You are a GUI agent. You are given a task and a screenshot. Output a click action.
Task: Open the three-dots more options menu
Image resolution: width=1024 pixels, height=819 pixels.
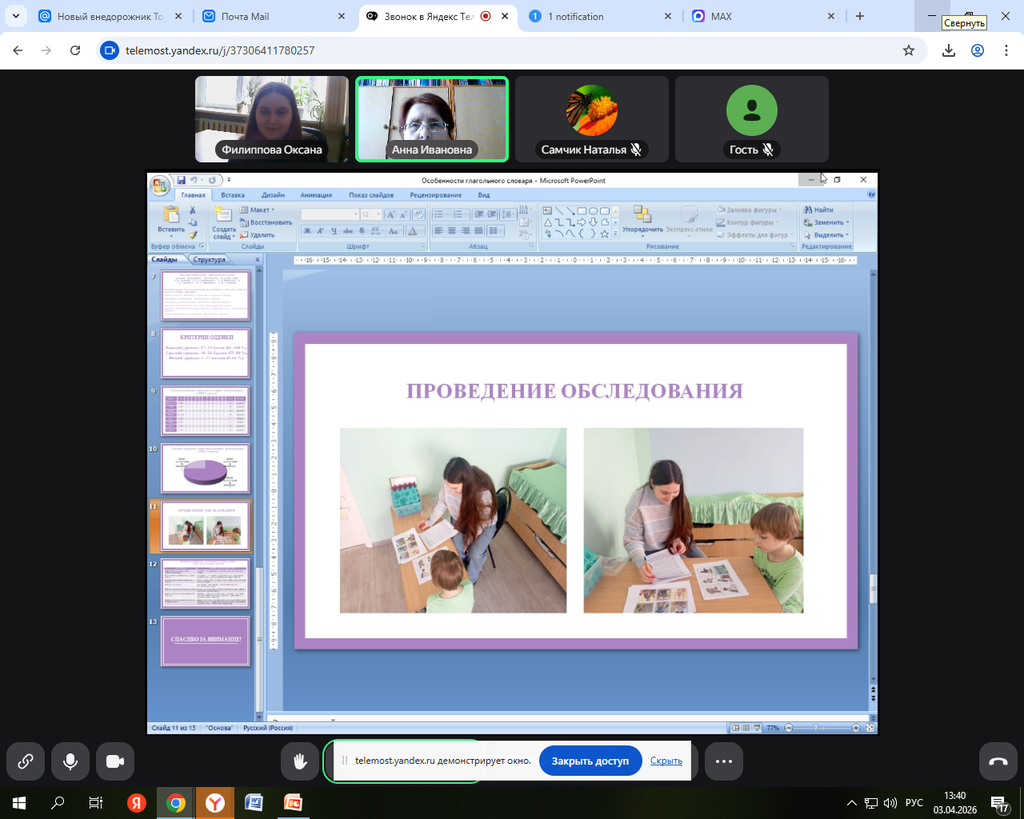coord(724,761)
